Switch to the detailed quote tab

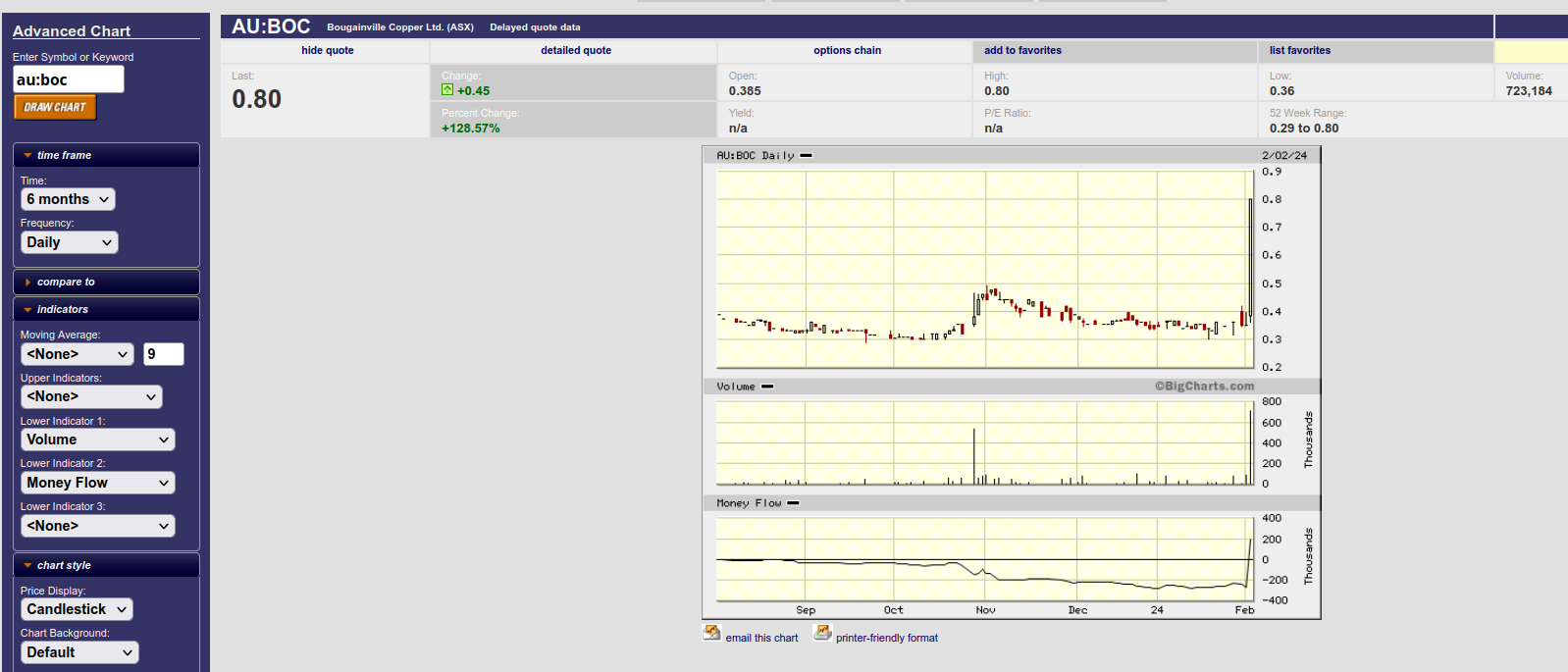575,50
